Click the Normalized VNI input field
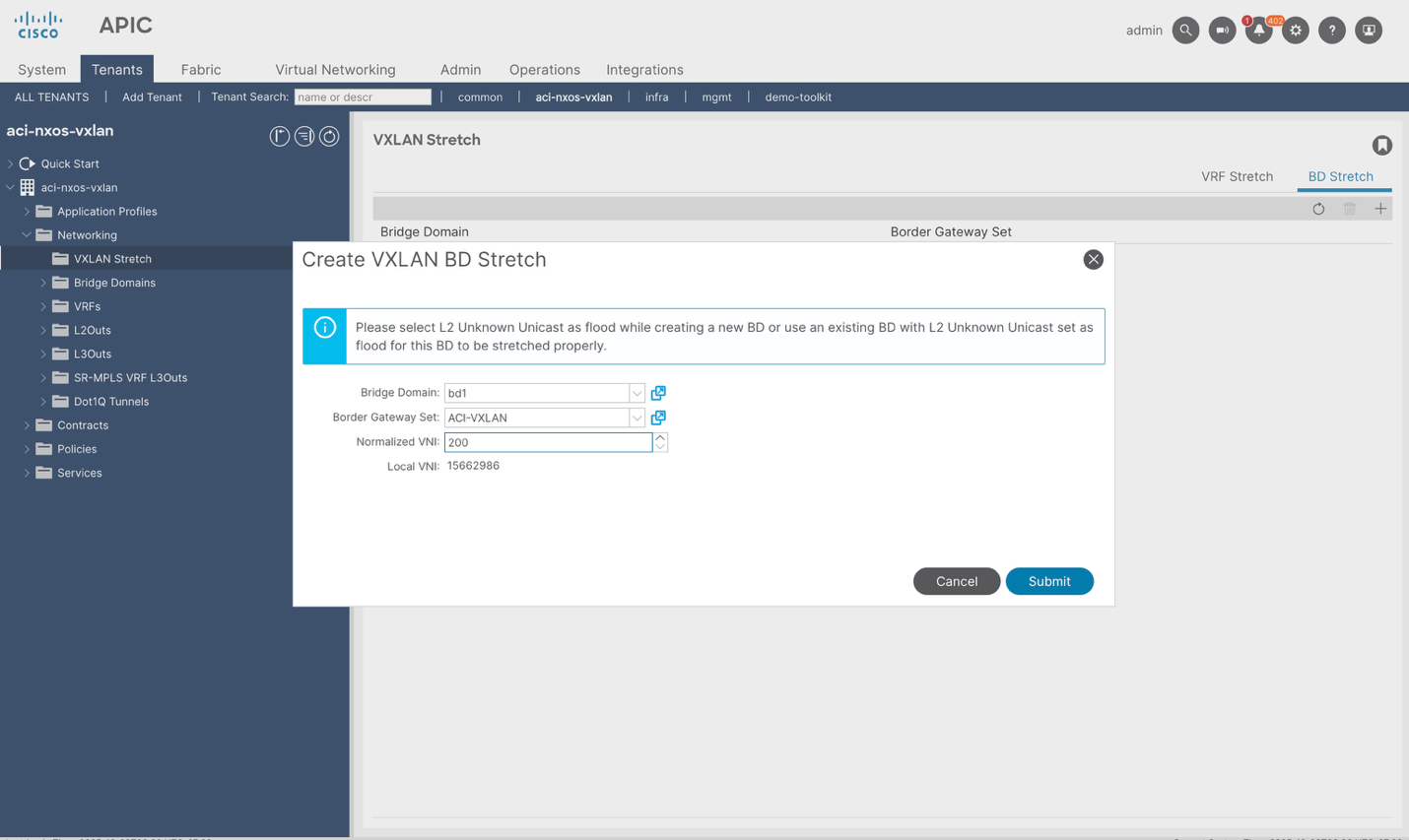The image size is (1409, 840). tap(548, 443)
